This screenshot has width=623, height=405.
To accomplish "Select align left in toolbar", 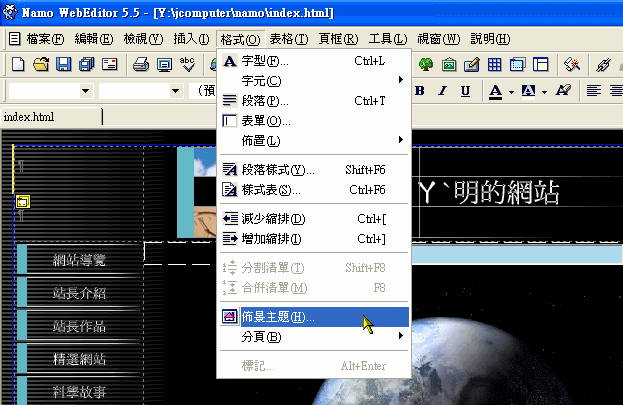I will [594, 91].
